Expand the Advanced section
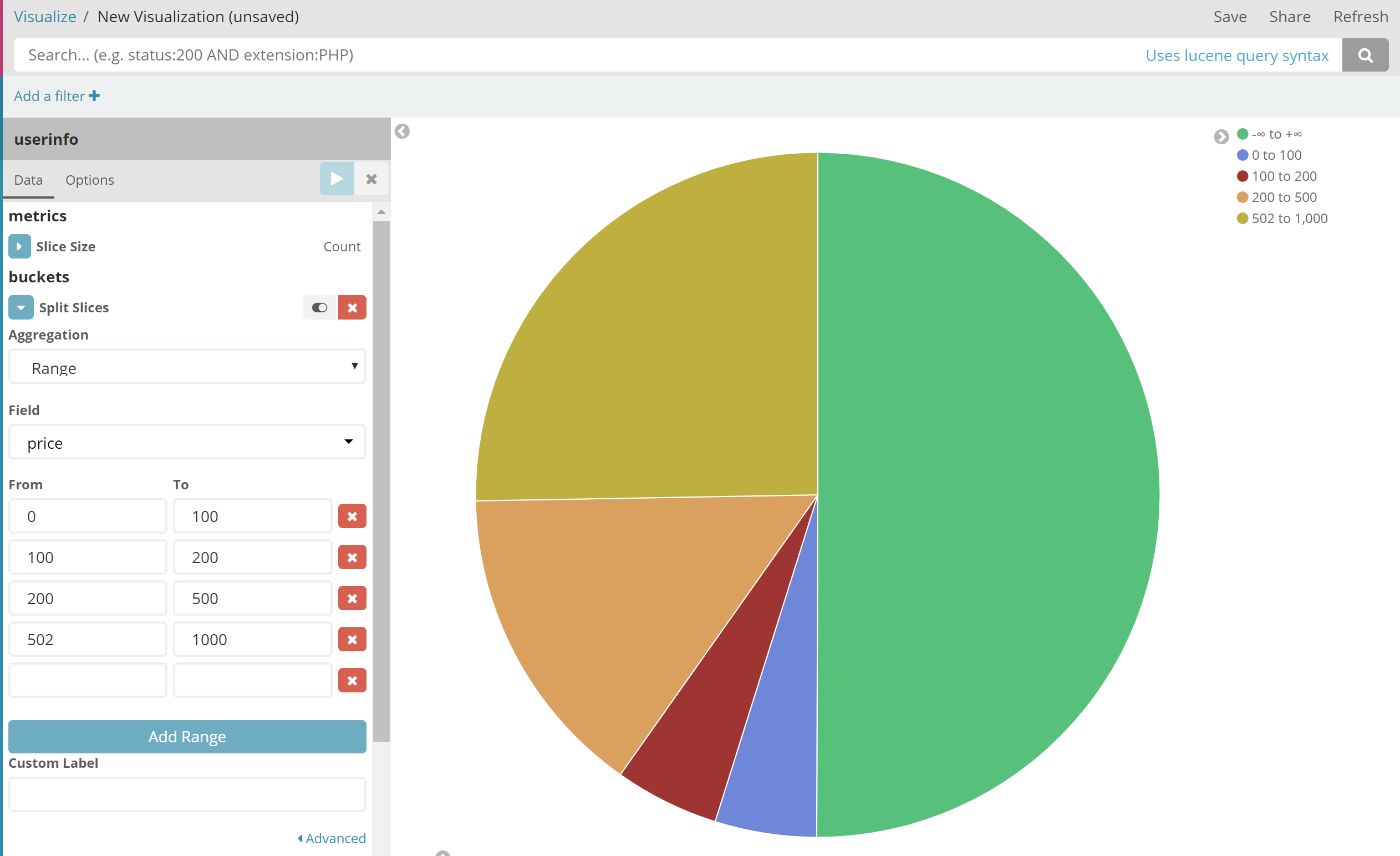The image size is (1400, 856). pos(332,838)
